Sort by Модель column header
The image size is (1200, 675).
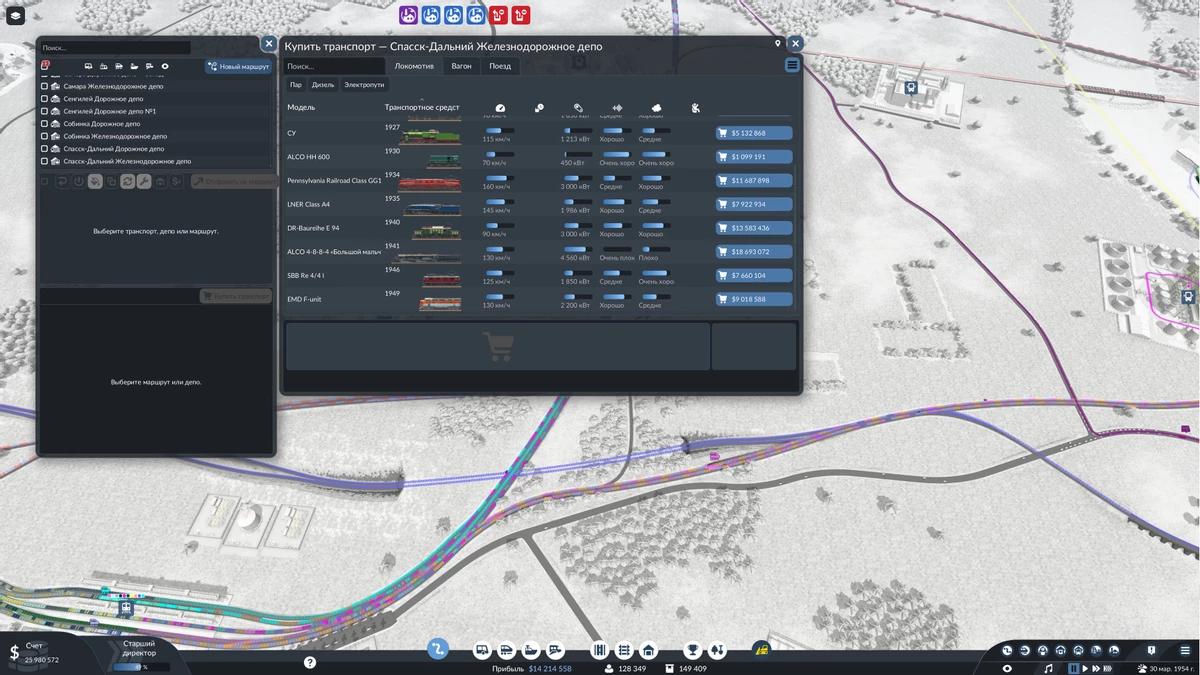(301, 107)
